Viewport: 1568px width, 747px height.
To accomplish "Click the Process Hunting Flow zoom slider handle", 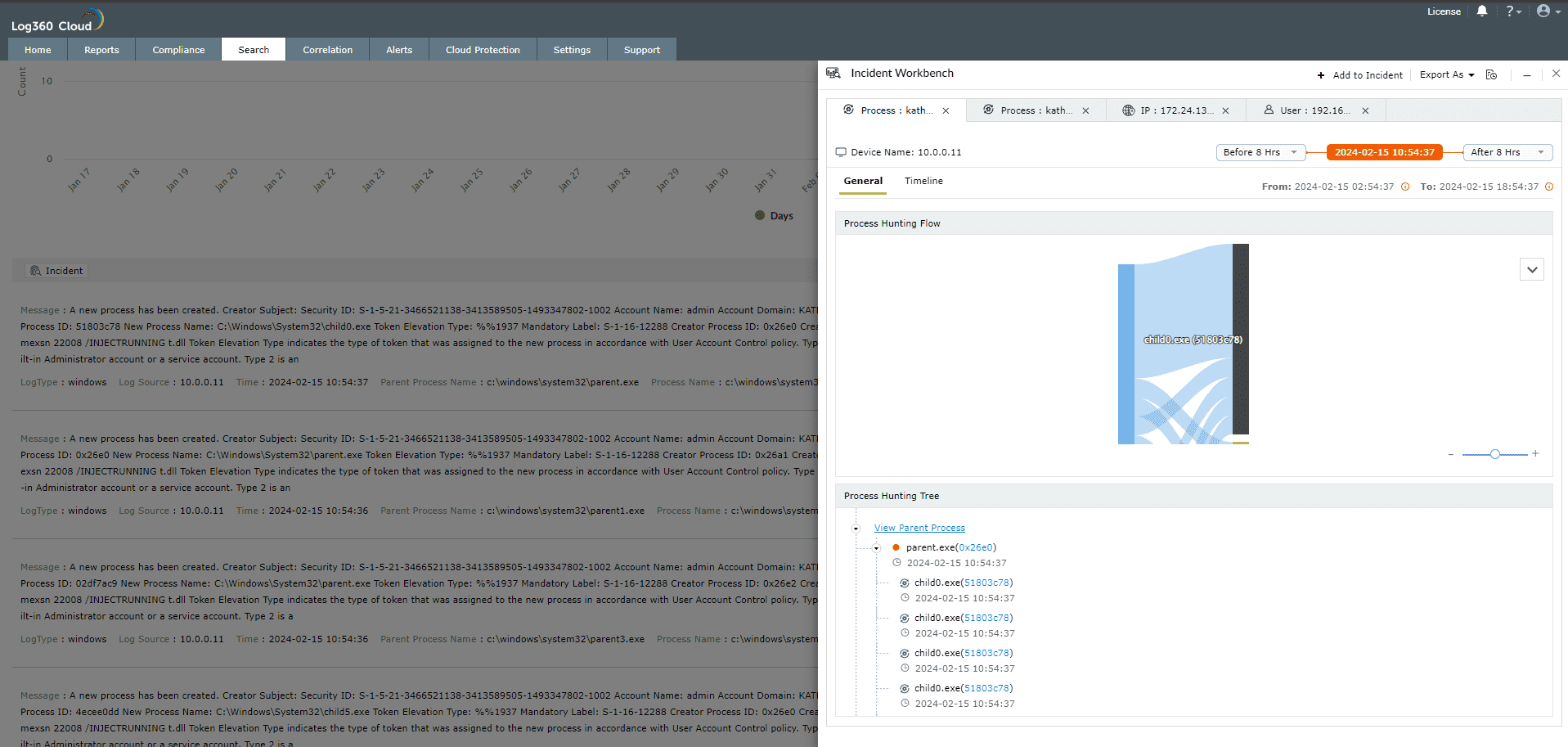I will click(x=1494, y=454).
